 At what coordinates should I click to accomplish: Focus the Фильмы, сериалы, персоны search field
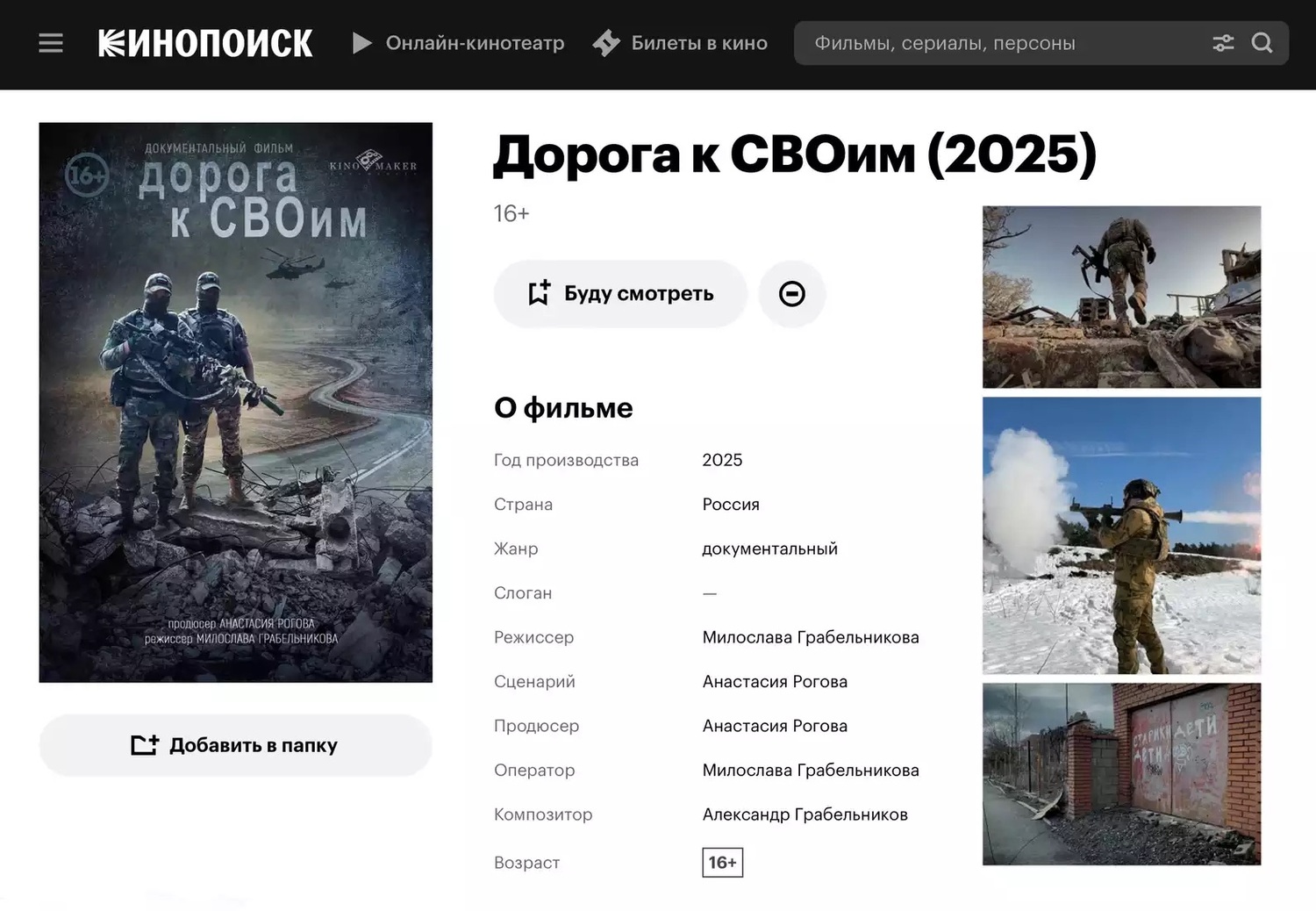(x=1000, y=43)
